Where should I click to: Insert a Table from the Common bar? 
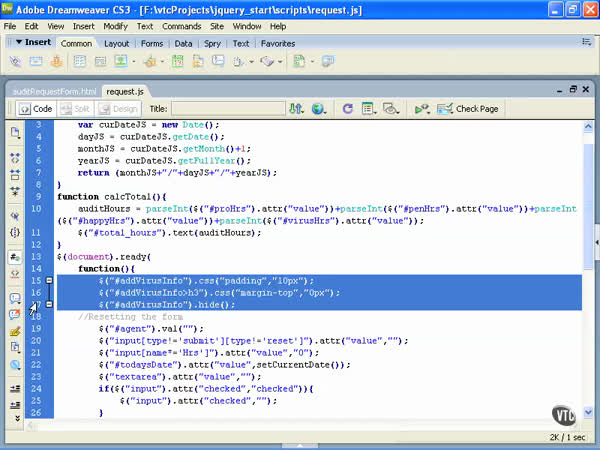(x=80, y=61)
